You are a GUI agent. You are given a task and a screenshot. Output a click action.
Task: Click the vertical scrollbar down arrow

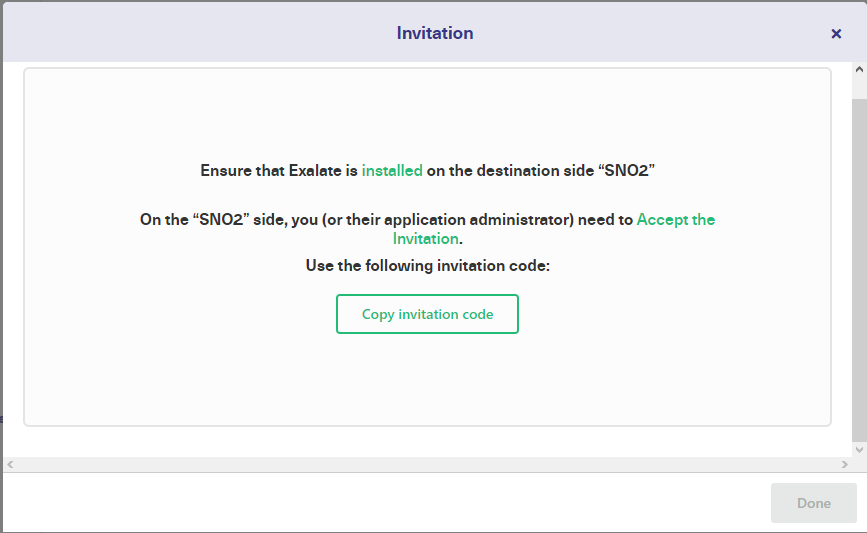pos(859,450)
